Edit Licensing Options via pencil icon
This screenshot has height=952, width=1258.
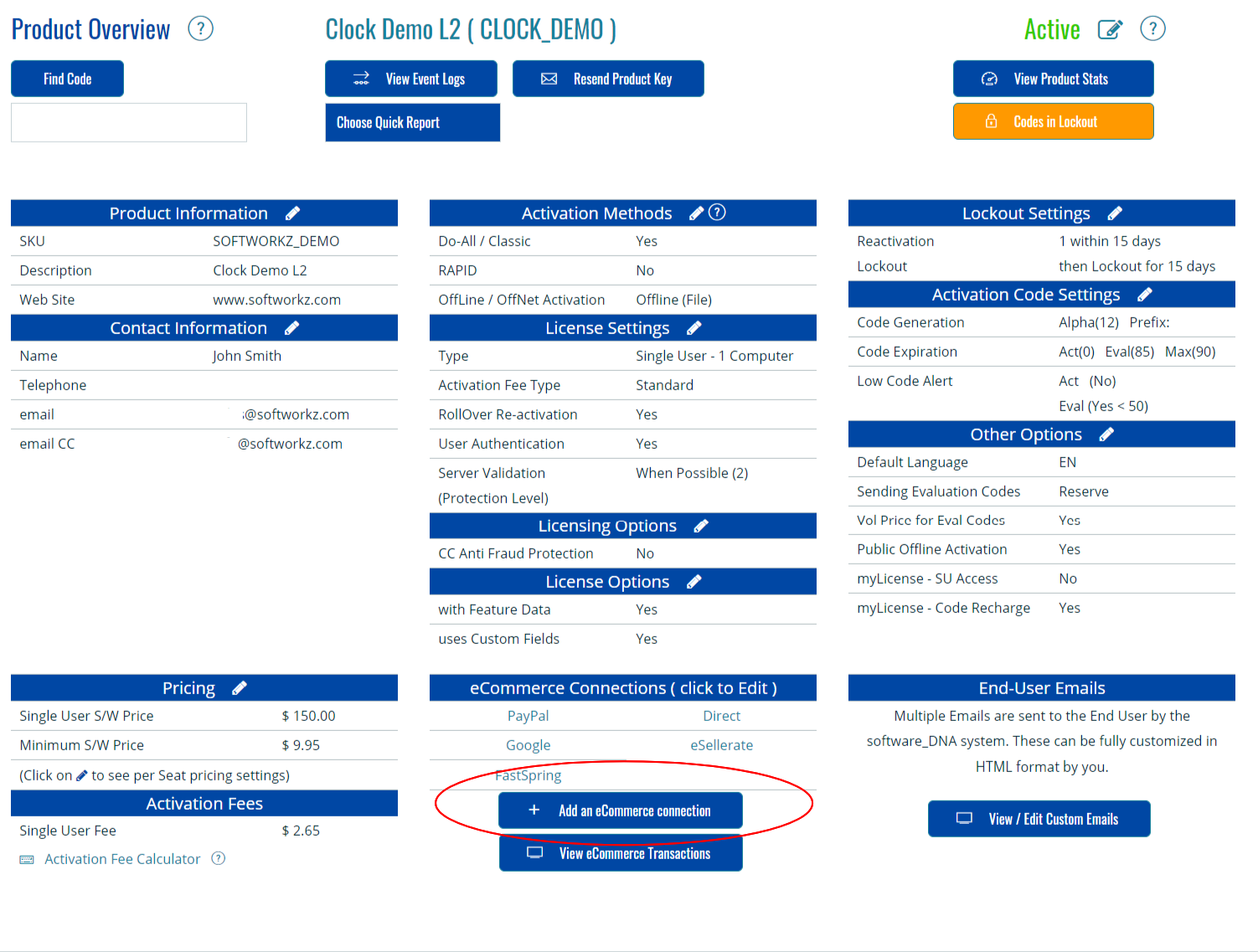pyautogui.click(x=701, y=526)
